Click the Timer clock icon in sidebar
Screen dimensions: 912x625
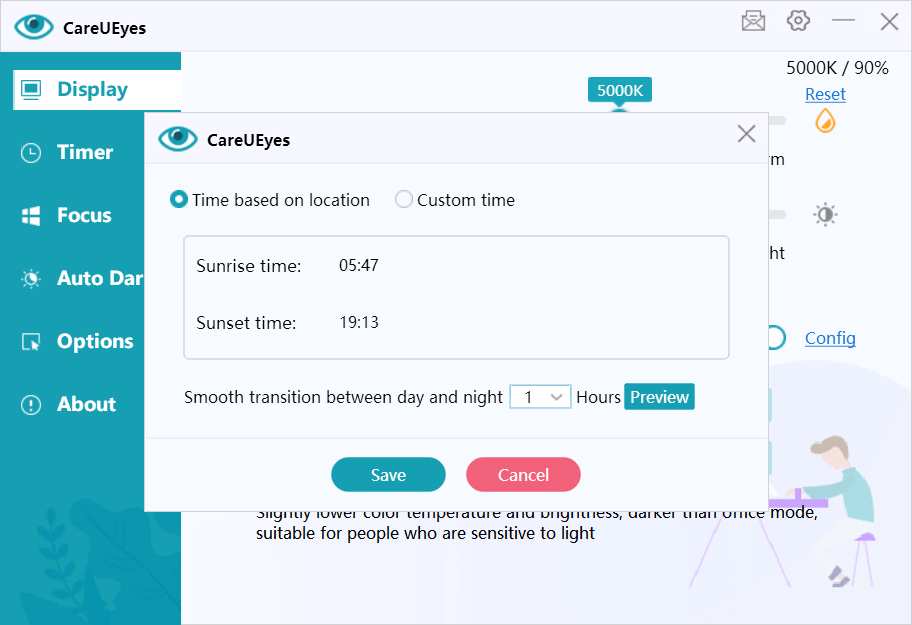coord(31,153)
